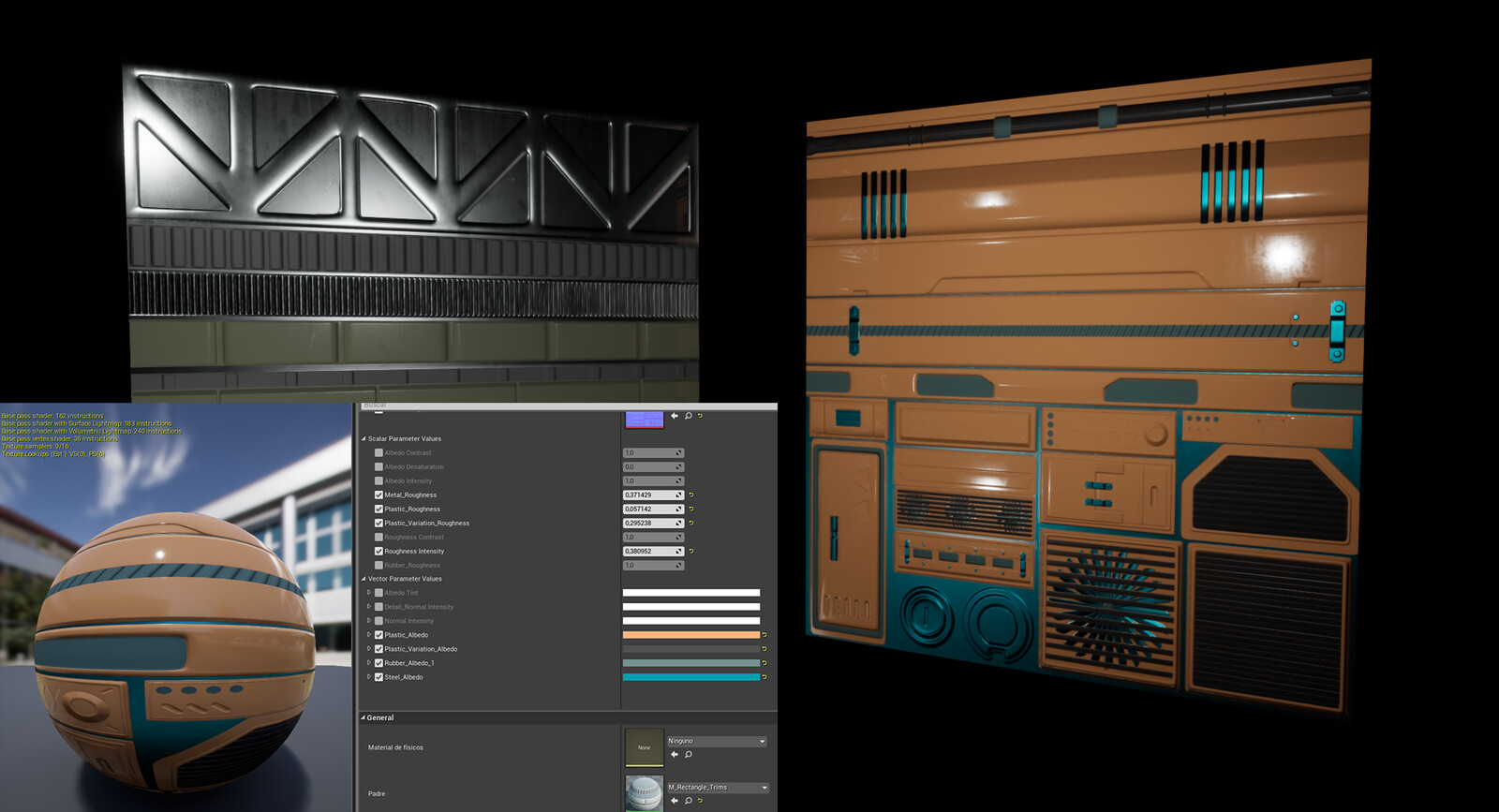
Task: Browse to normal texture with magnifier icon
Action: [688, 416]
